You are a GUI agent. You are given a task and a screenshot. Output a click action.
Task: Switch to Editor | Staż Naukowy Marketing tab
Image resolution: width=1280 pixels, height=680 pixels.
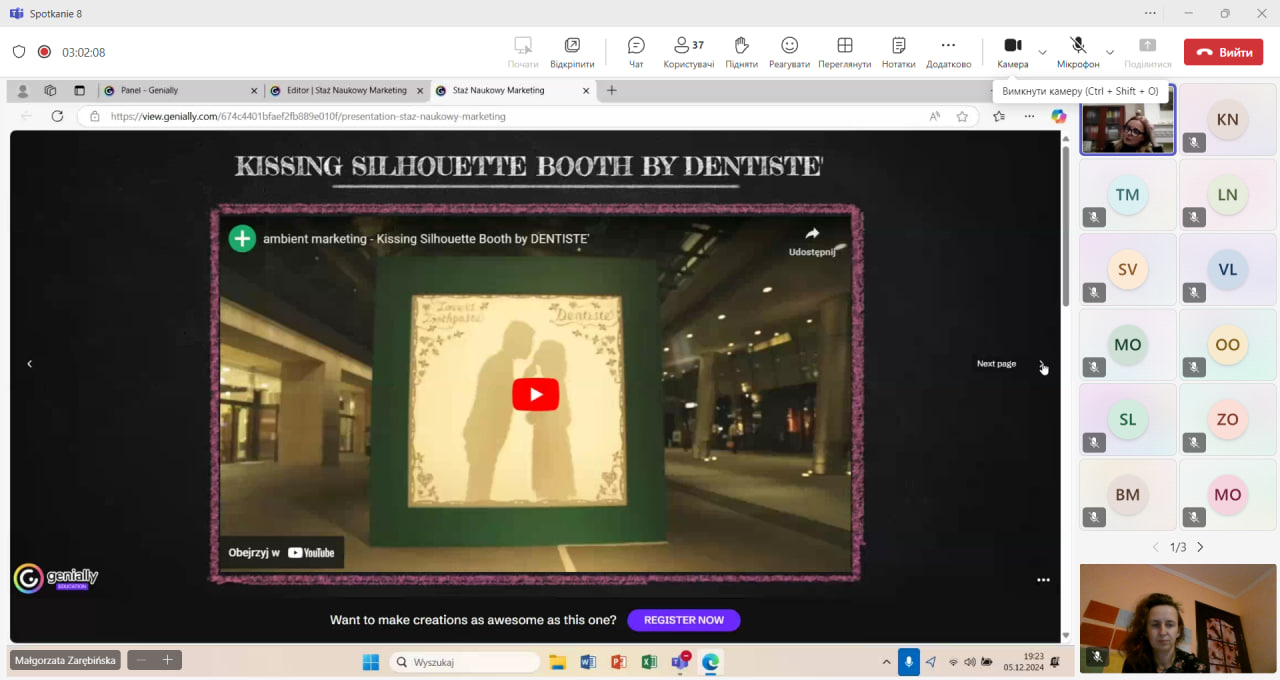346,90
